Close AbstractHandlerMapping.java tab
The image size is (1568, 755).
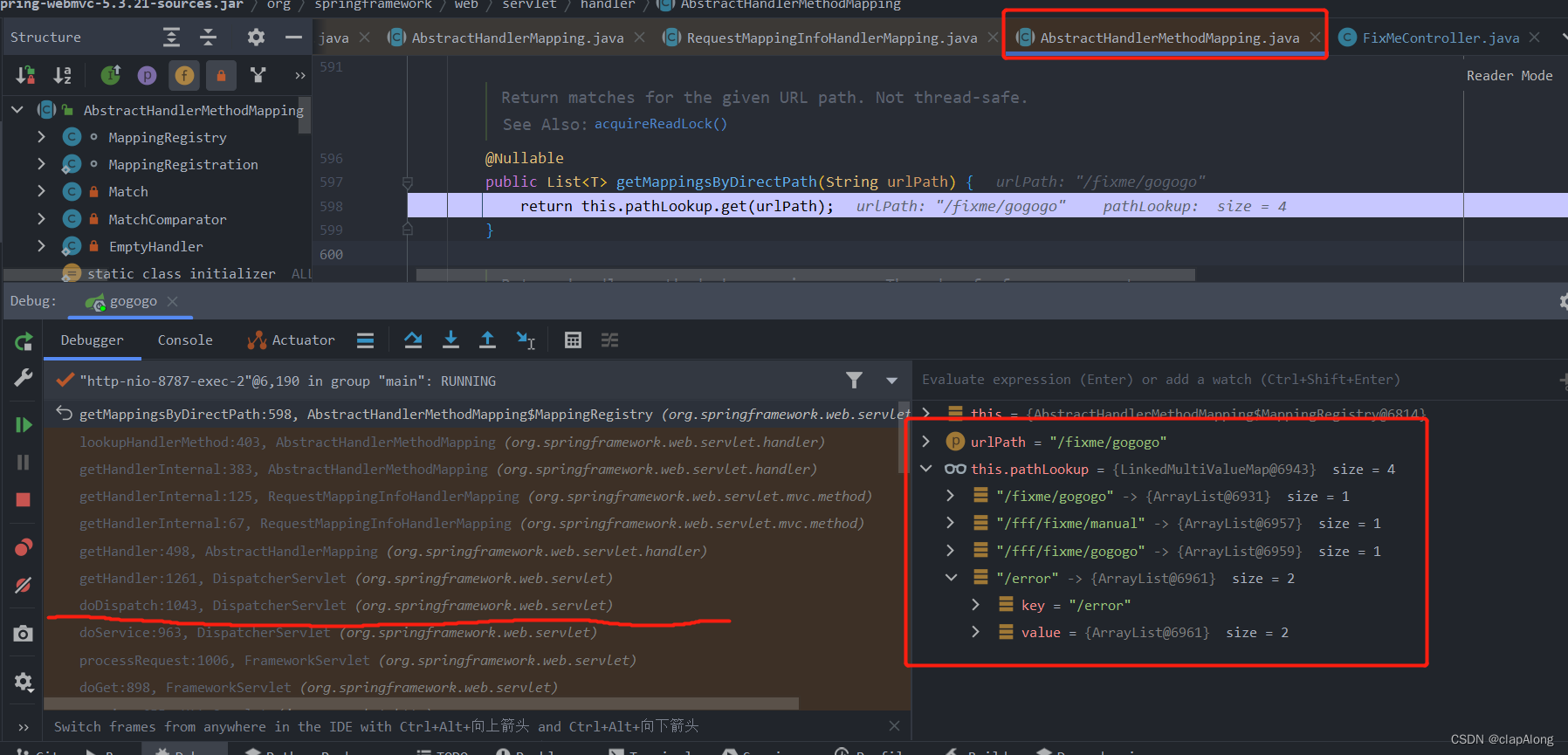pyautogui.click(x=640, y=38)
